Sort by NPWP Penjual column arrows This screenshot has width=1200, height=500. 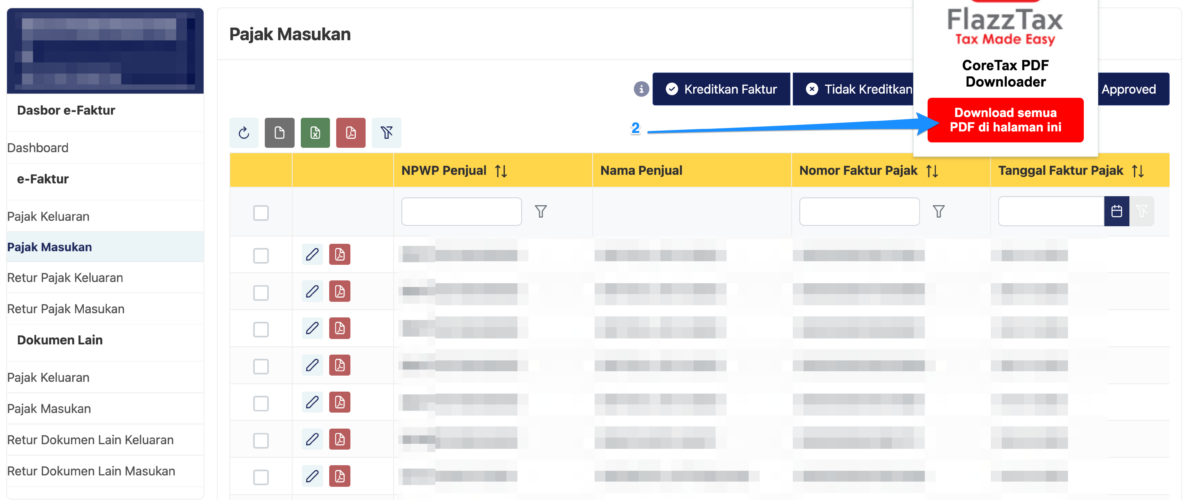tap(501, 171)
